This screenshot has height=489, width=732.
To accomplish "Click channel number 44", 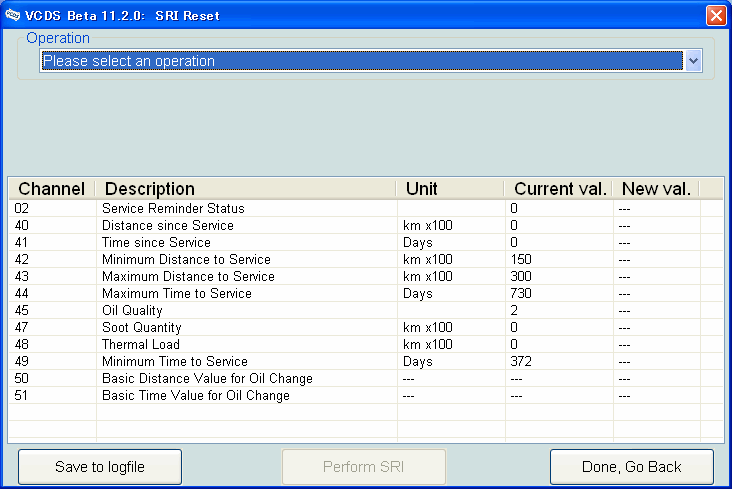I will [x=21, y=293].
